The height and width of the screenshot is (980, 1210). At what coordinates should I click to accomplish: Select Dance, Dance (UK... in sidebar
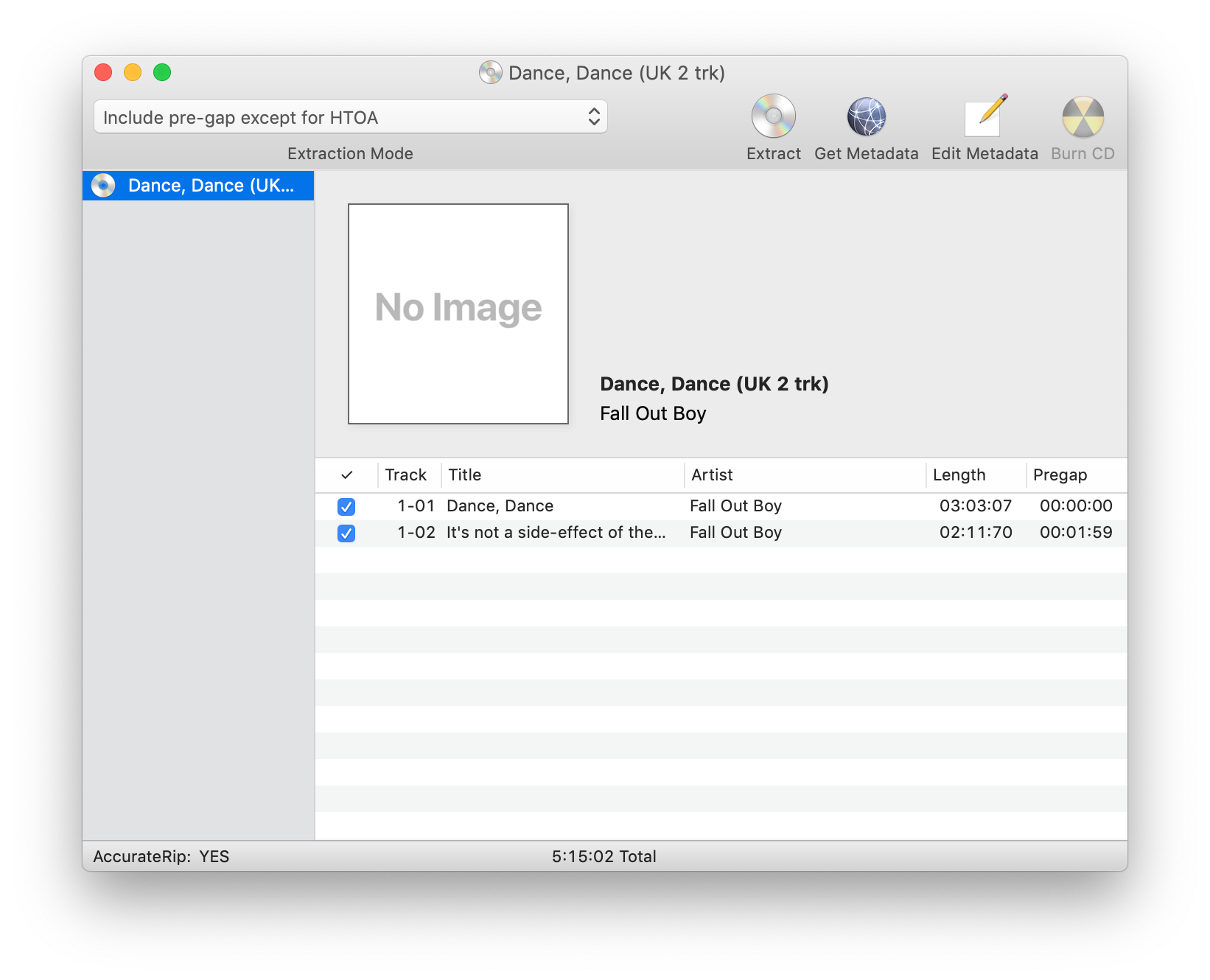pyautogui.click(x=211, y=186)
